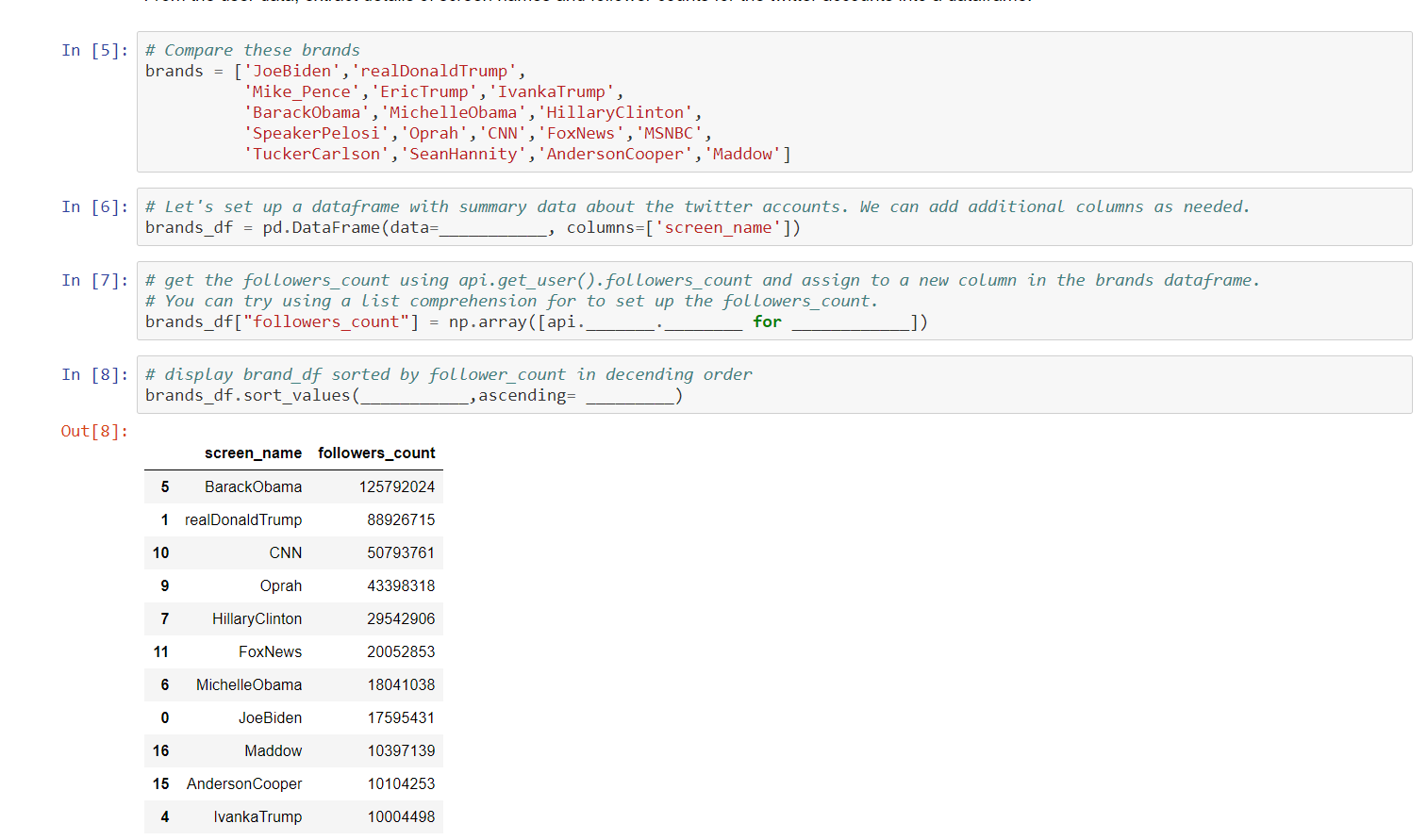Screen dimensions: 1427x840
Task: Click the Out[8]: output prompt
Action: coord(94,431)
